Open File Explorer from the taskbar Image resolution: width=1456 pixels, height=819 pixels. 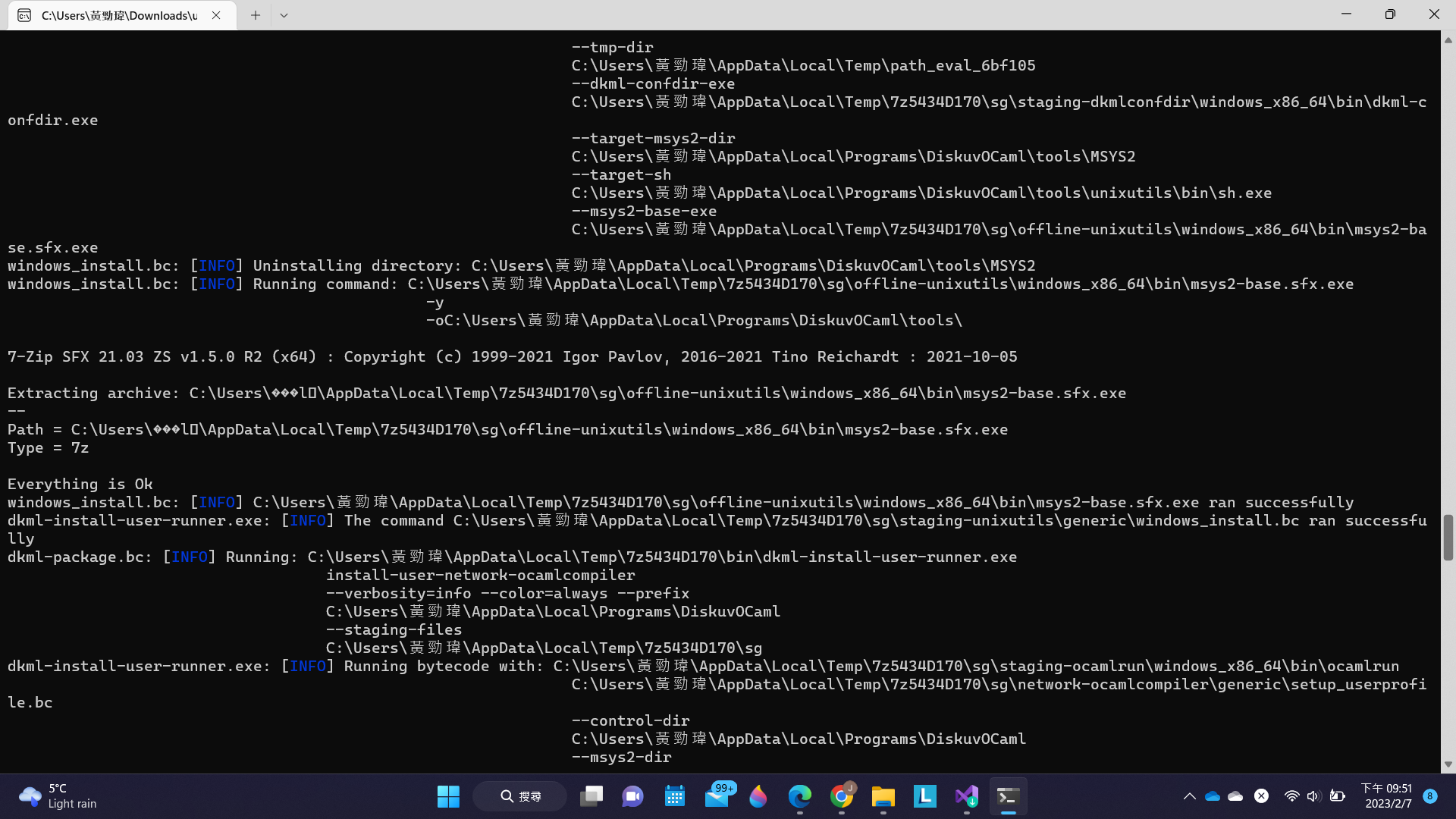click(883, 796)
